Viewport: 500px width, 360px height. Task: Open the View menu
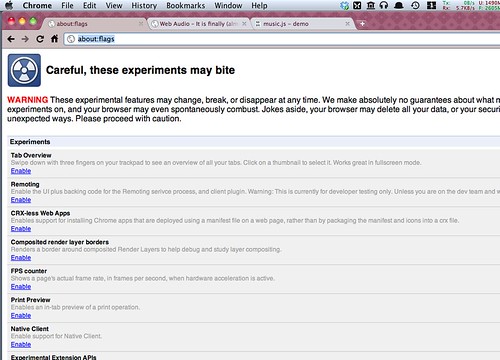pyautogui.click(x=114, y=5)
